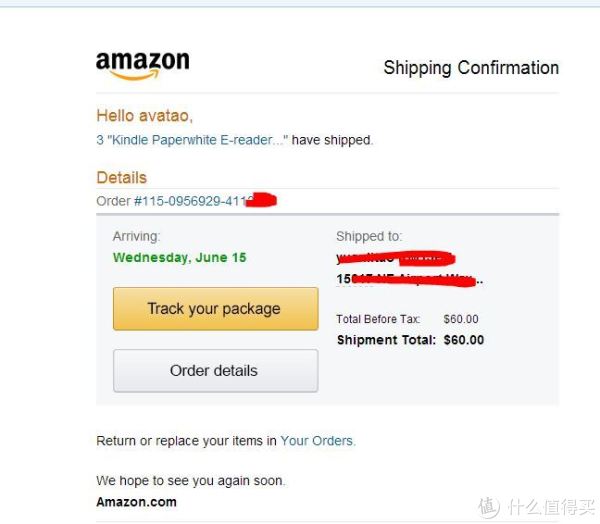Open the Order details button

pyautogui.click(x=215, y=371)
